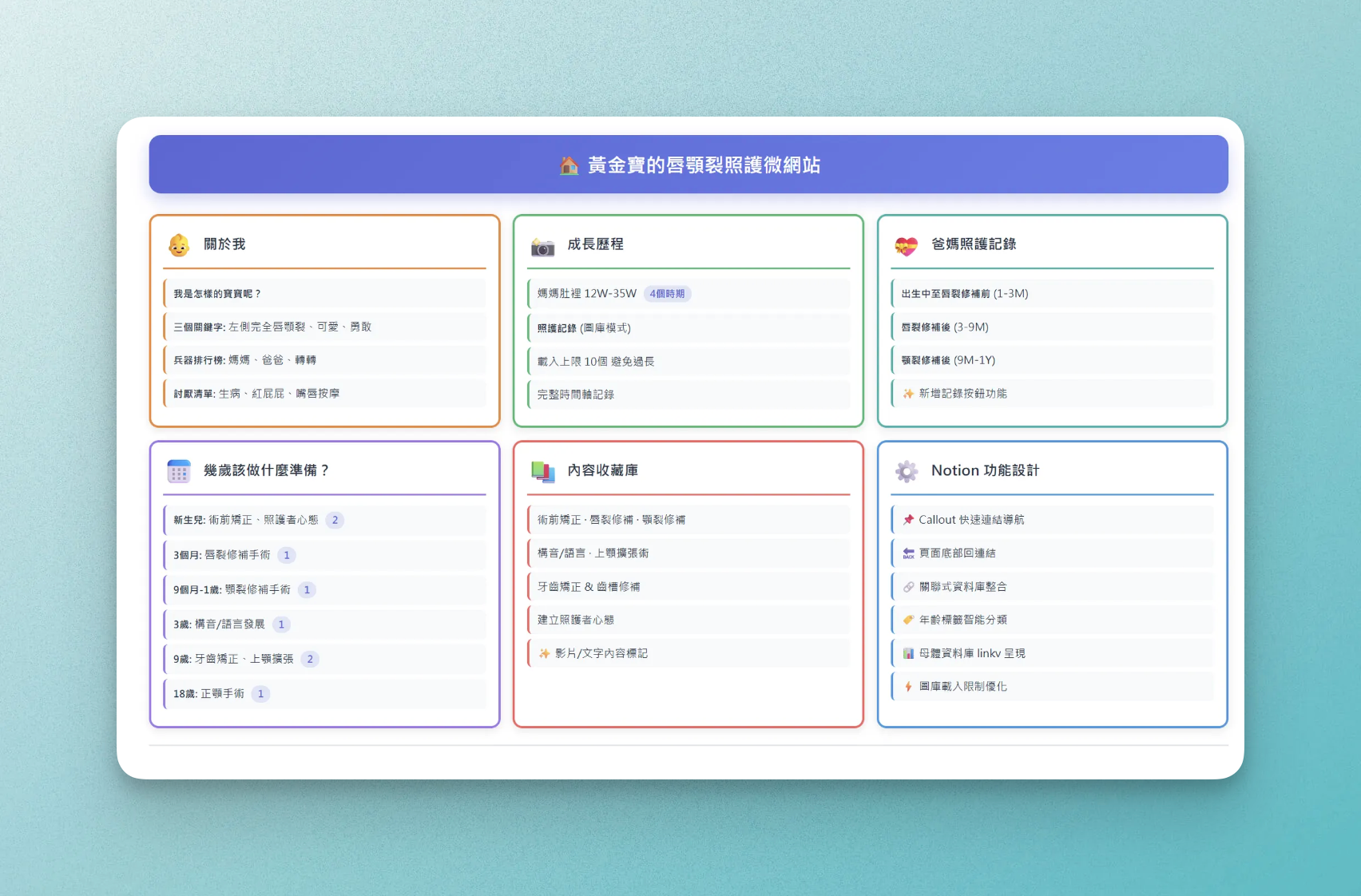Click the house icon in the title banner
The height and width of the screenshot is (896, 1361).
(x=569, y=165)
